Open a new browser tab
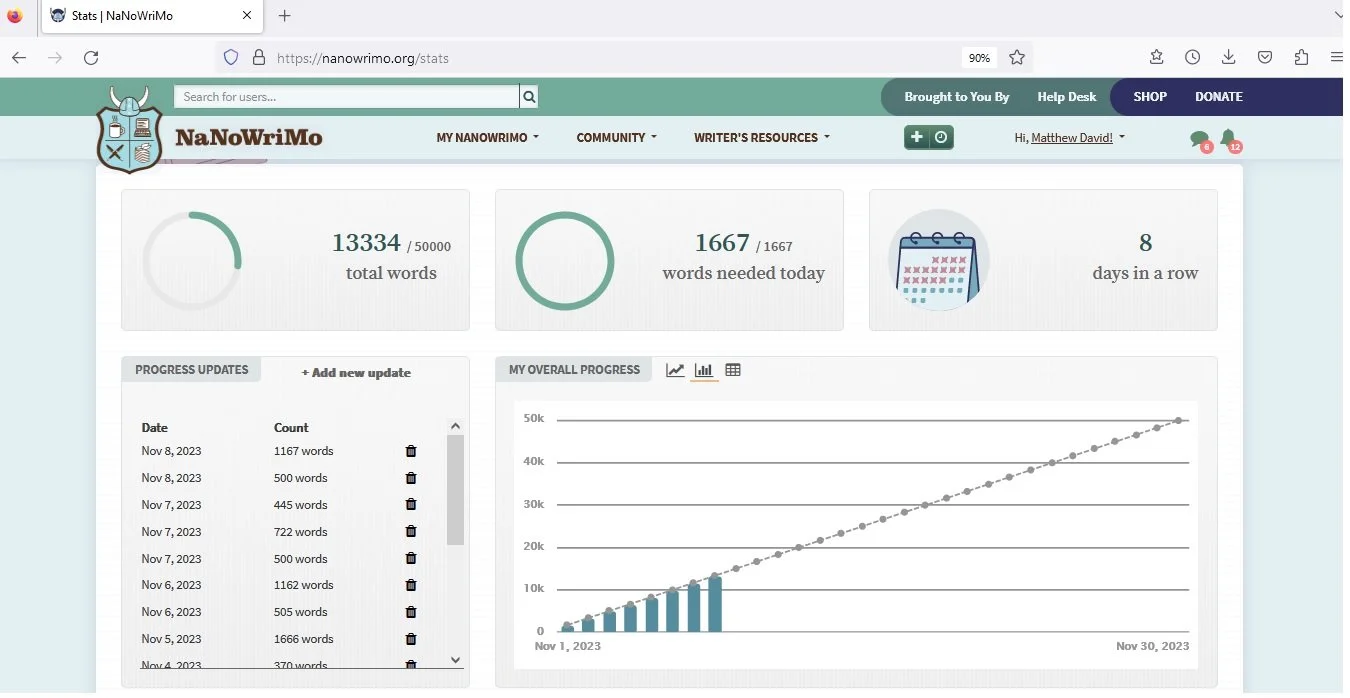 coord(284,16)
